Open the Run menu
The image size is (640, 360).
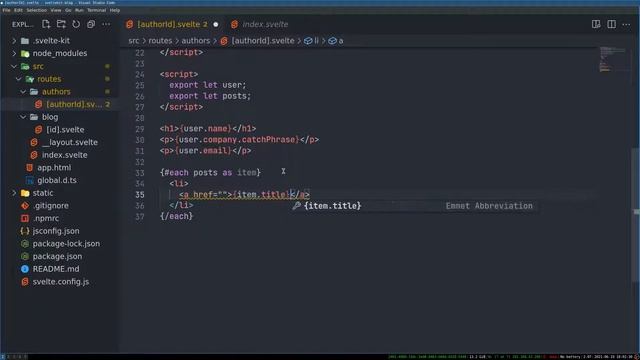[x=79, y=10]
